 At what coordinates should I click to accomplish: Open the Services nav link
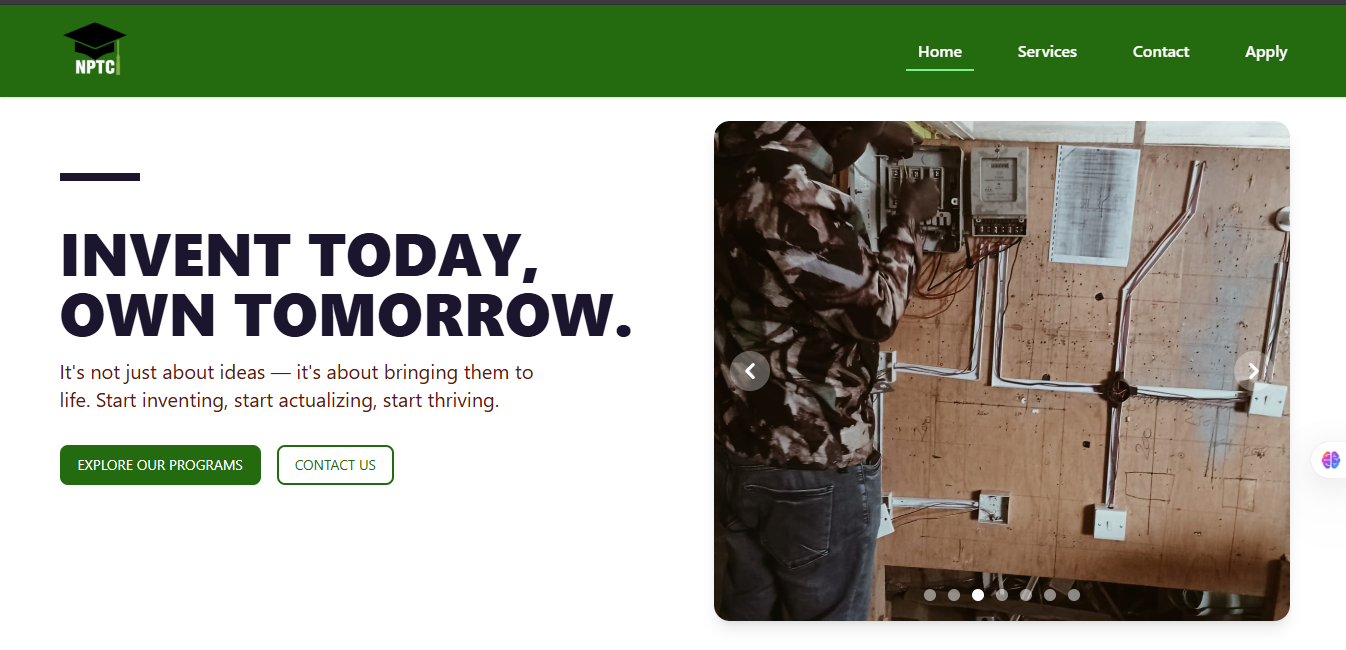pos(1047,52)
